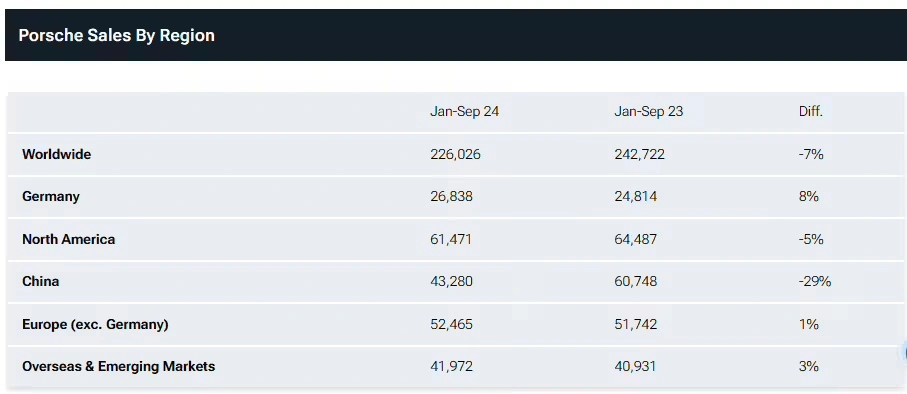
Task: Click the North America row label
Action: pyautogui.click(x=68, y=239)
